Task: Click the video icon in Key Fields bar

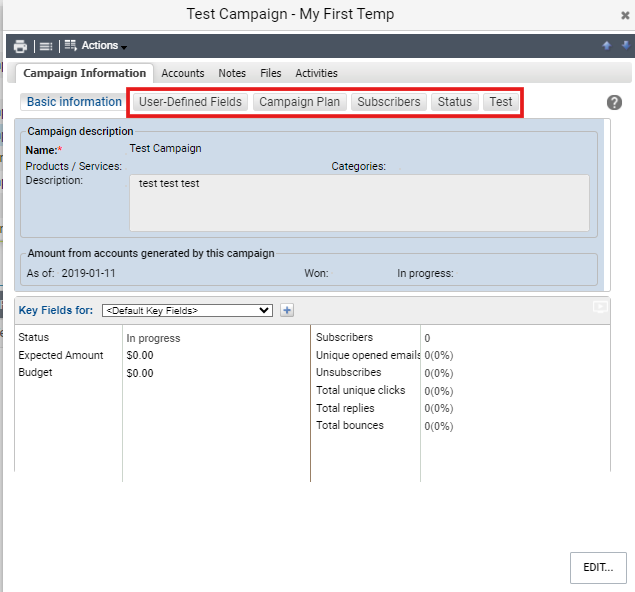Action: point(600,307)
